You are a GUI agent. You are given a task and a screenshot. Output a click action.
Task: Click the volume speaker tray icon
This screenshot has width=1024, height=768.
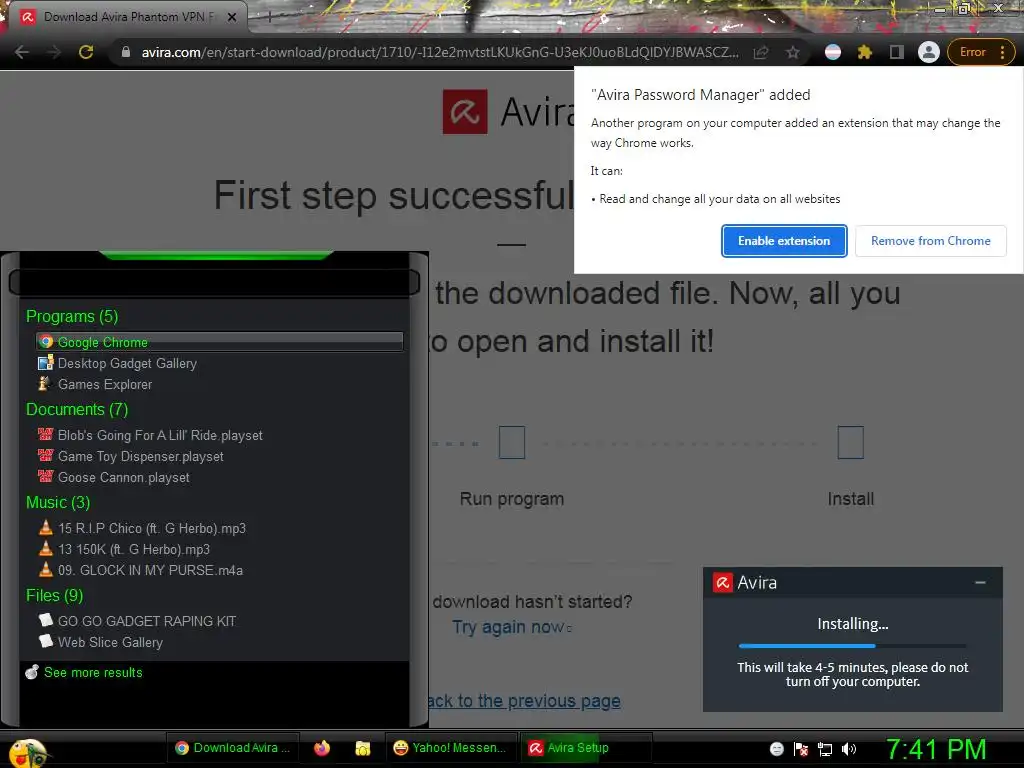pyautogui.click(x=849, y=749)
